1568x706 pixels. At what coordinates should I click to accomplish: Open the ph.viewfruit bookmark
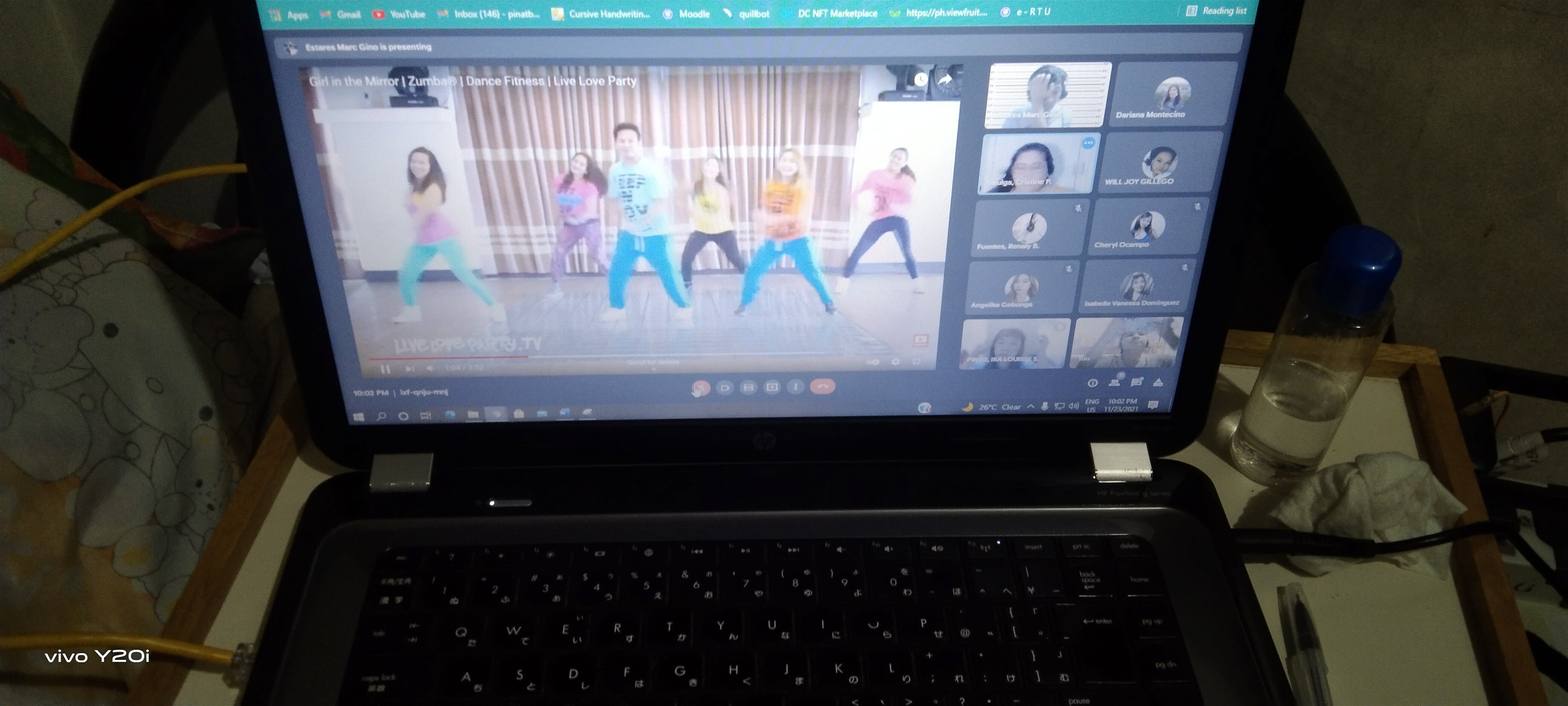(938, 12)
